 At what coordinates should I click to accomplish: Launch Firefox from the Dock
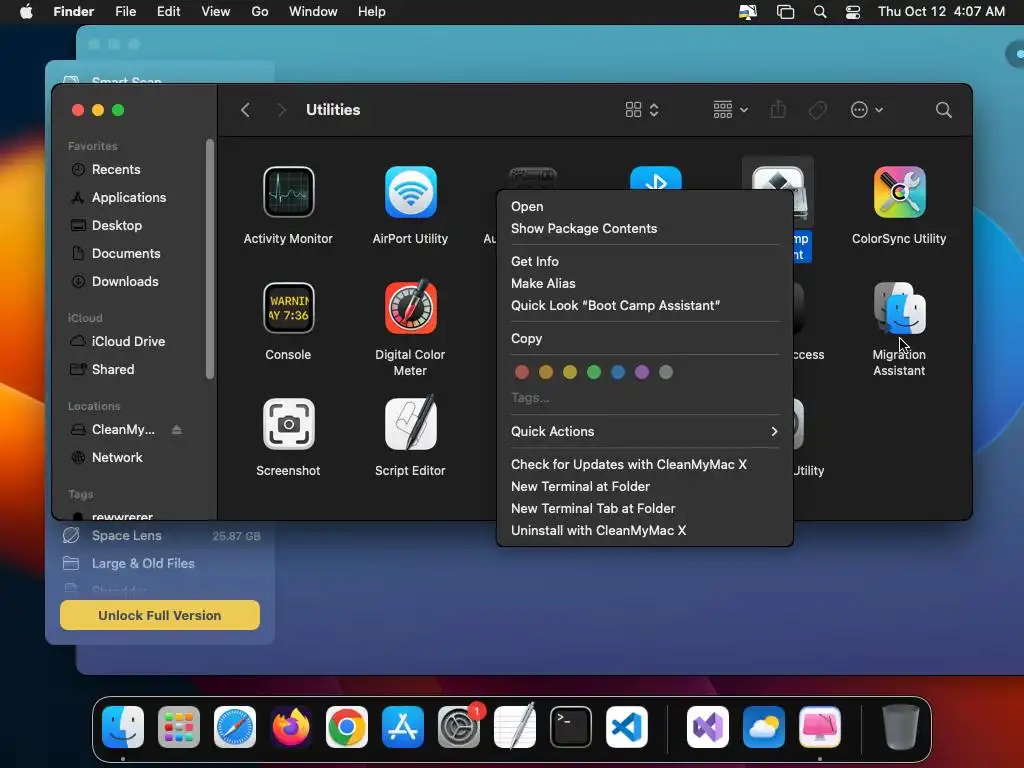click(291, 726)
